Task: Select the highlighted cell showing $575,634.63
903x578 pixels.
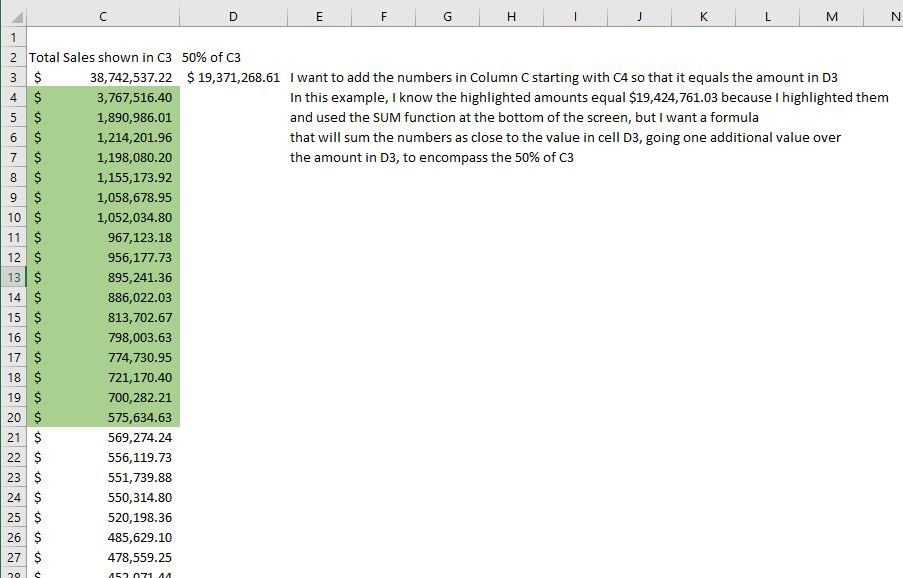Action: (x=103, y=417)
